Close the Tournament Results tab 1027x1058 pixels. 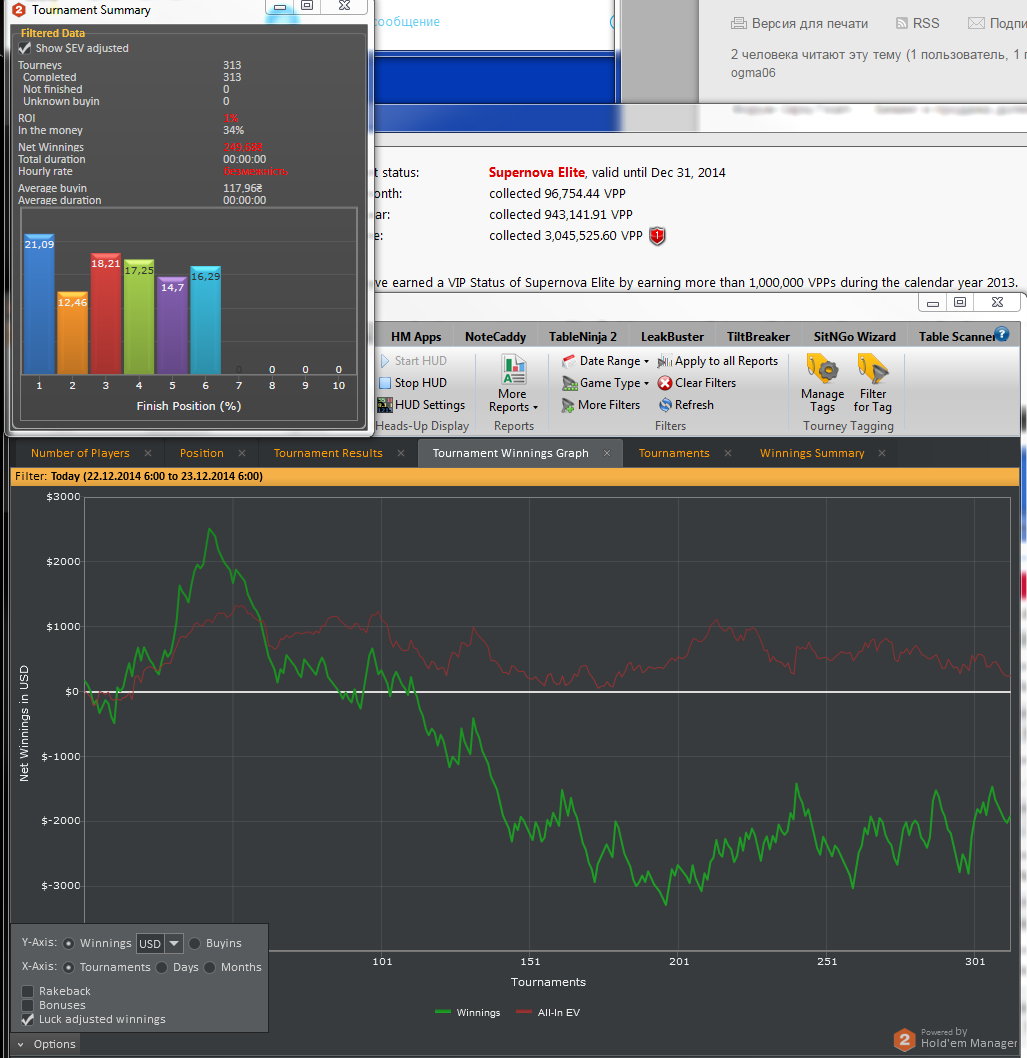[x=401, y=453]
